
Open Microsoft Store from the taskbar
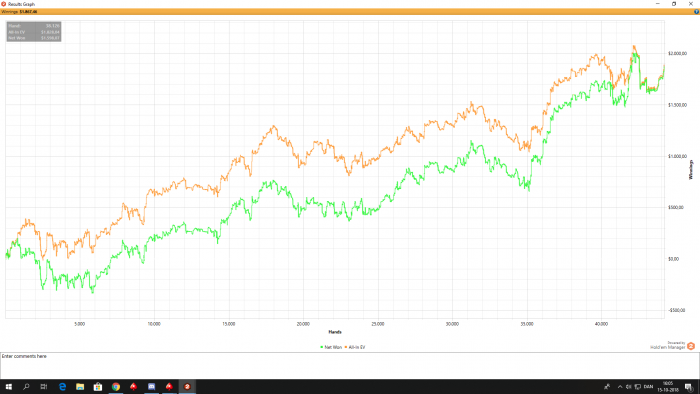click(98, 387)
